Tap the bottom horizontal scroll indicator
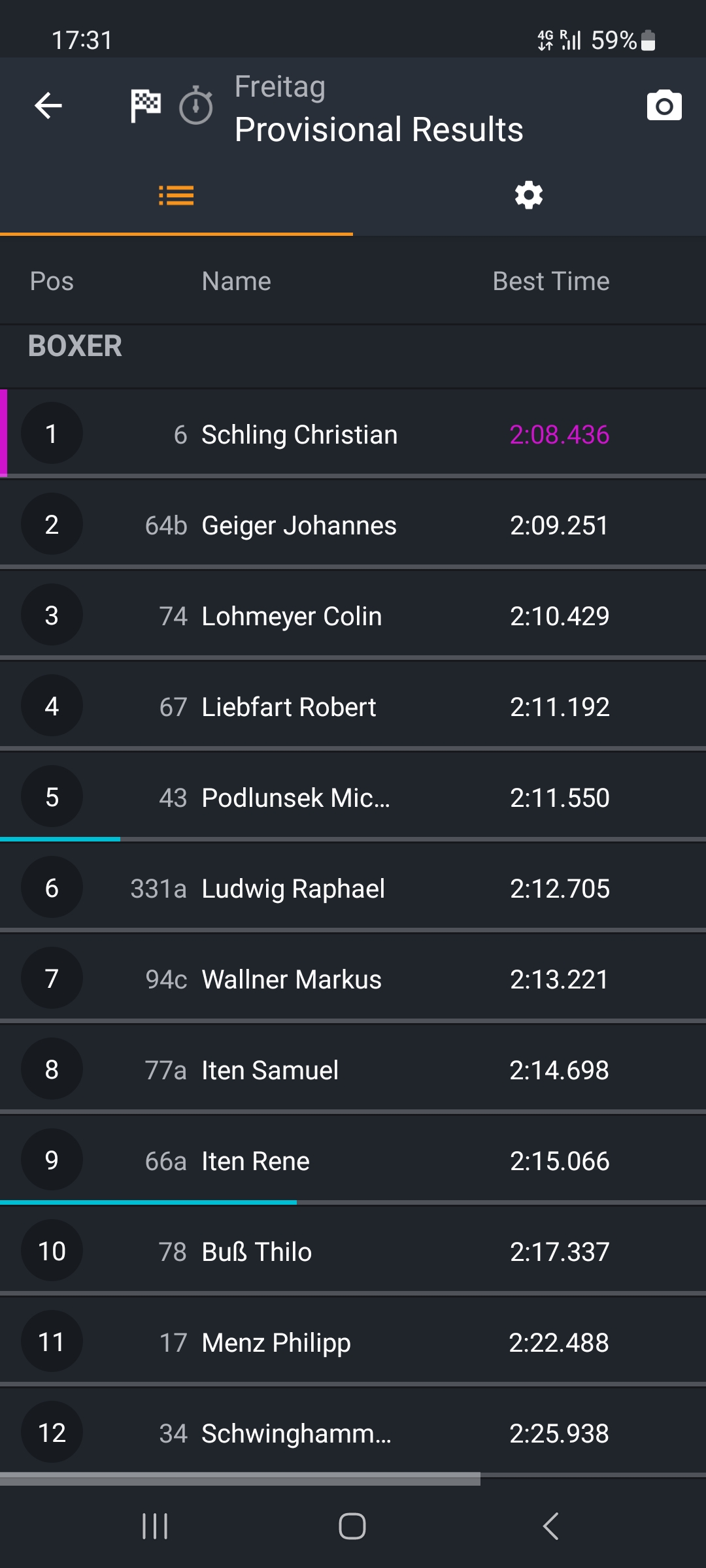Image resolution: width=706 pixels, height=1568 pixels. pyautogui.click(x=240, y=1479)
